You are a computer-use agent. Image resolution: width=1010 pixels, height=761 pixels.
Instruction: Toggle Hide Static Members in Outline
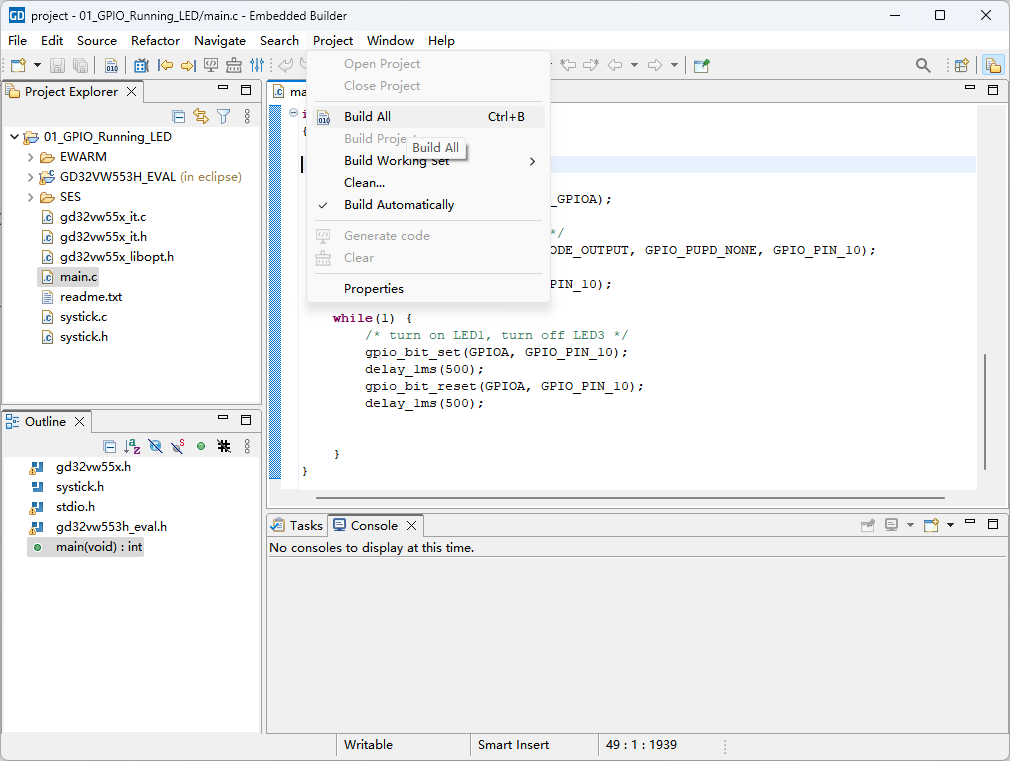(177, 447)
